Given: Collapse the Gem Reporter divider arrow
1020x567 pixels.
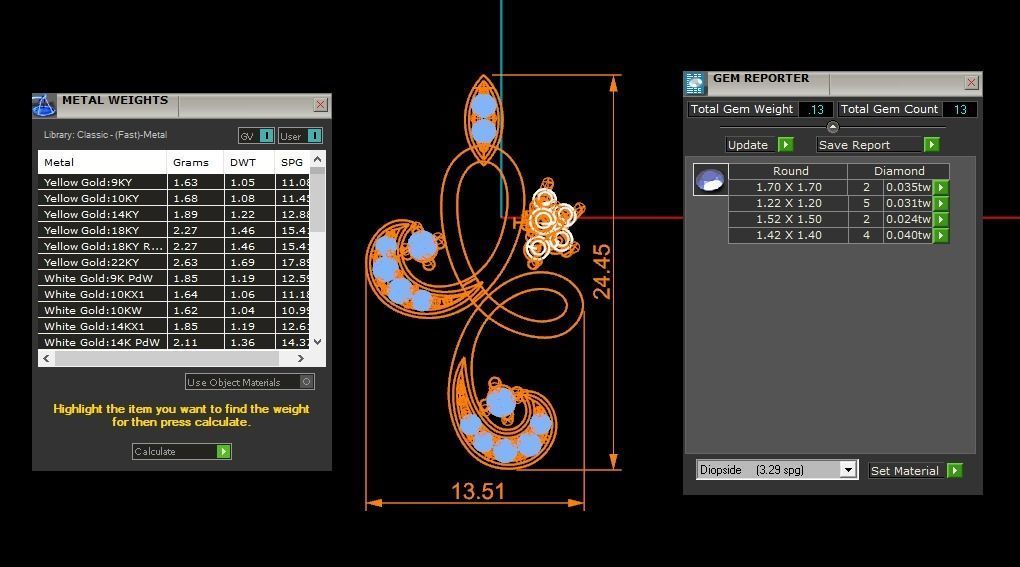Looking at the screenshot, I should [x=833, y=127].
